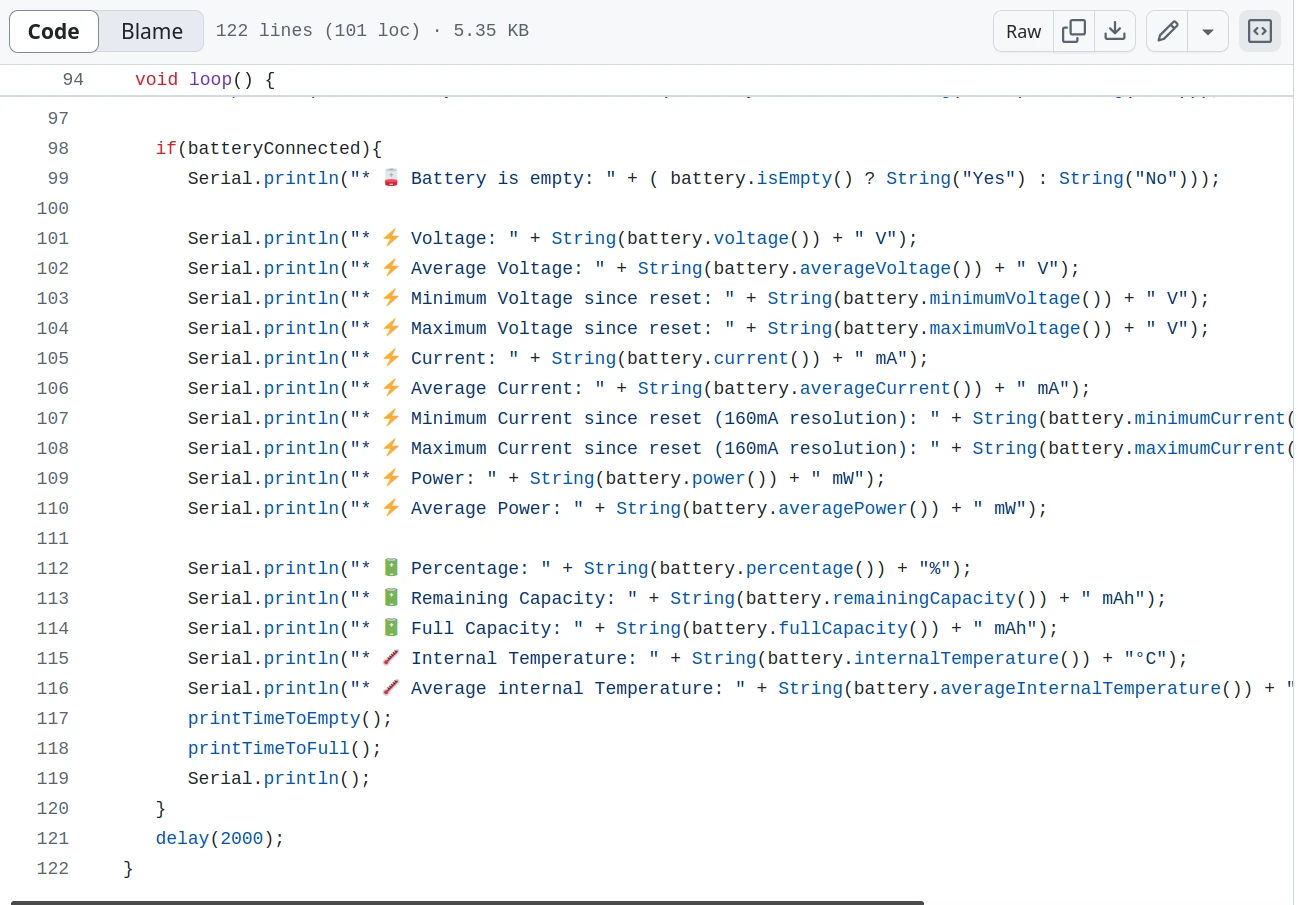Image resolution: width=1298 pixels, height=905 pixels.
Task: Click the percentage method call
Action: tap(800, 568)
